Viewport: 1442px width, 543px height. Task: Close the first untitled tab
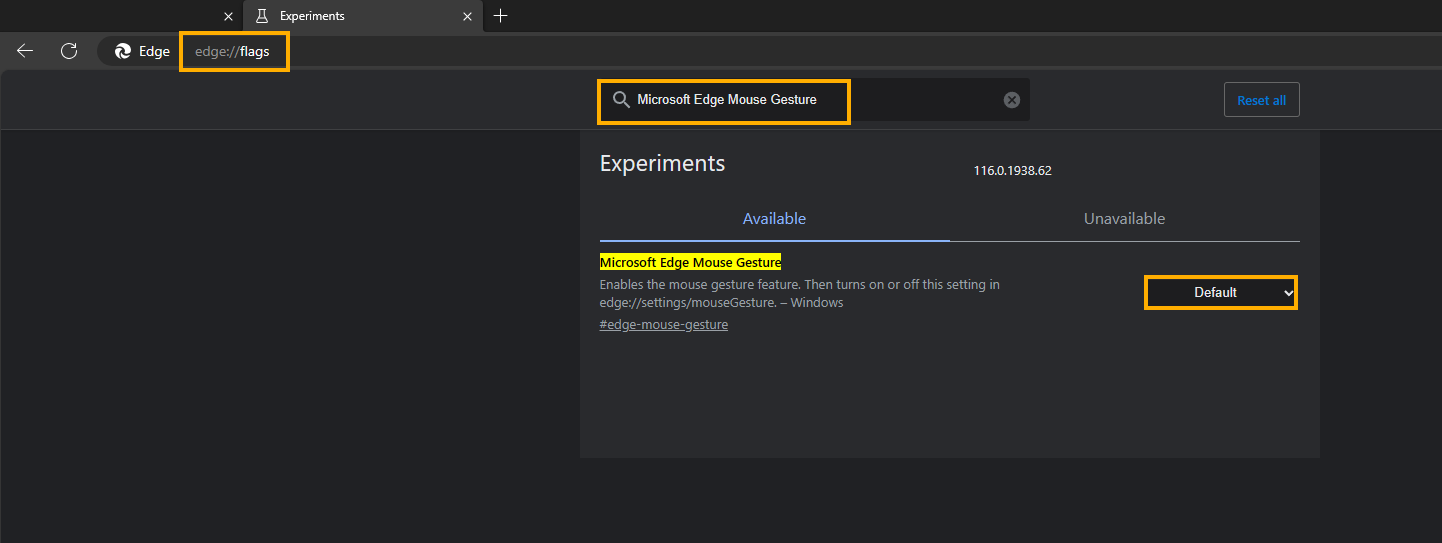228,16
